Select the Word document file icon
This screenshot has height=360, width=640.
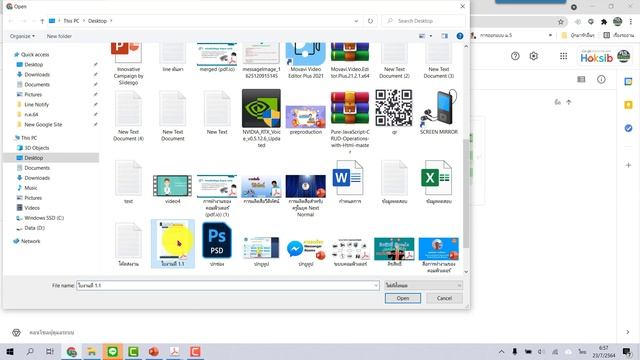click(x=347, y=178)
